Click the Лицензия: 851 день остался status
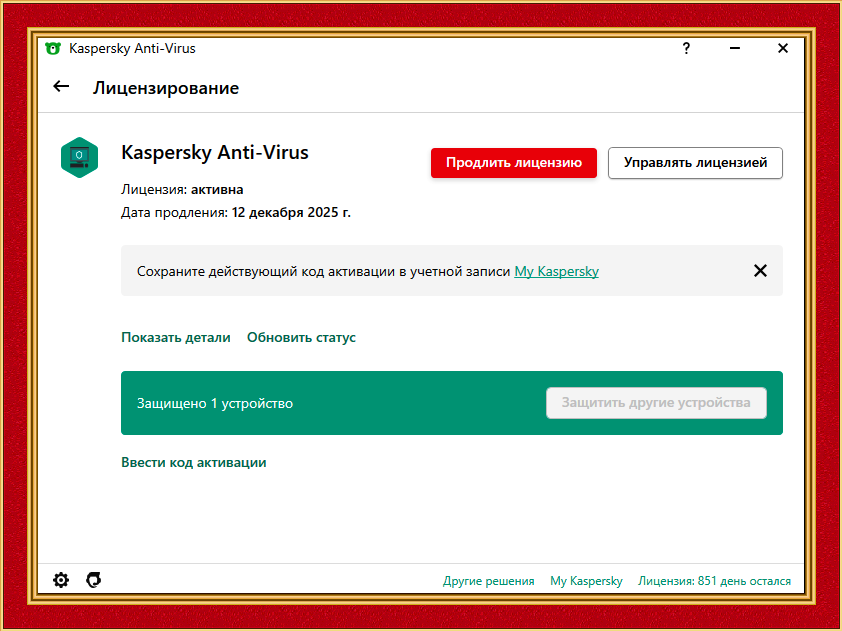 coord(714,581)
